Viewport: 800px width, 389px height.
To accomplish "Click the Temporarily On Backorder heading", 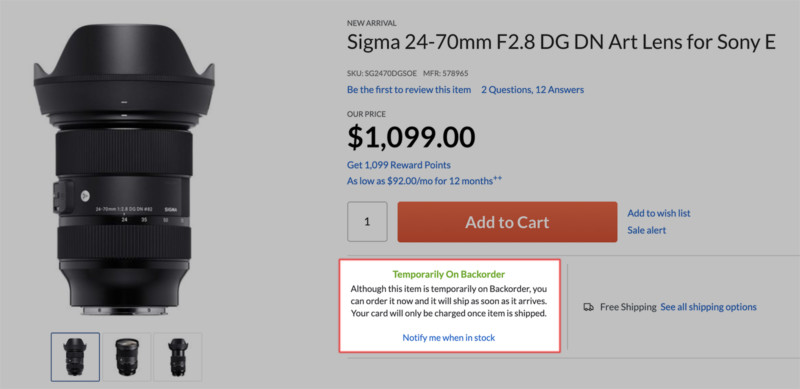I will click(x=449, y=274).
